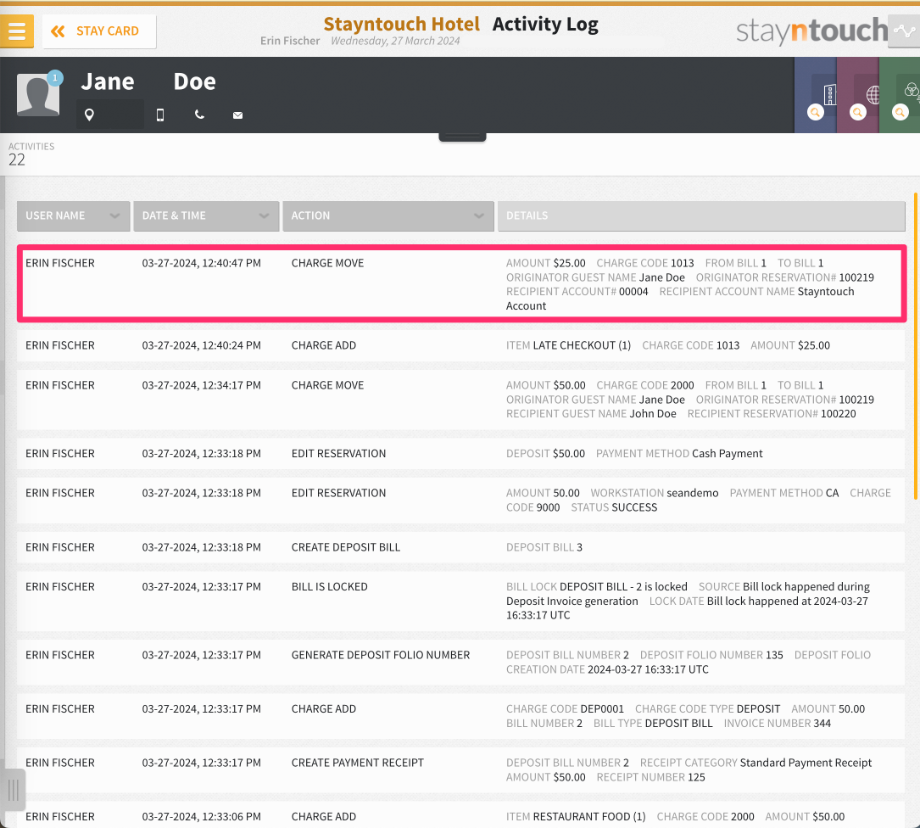Open the company card search tab
920x828 pixels.
point(816,95)
